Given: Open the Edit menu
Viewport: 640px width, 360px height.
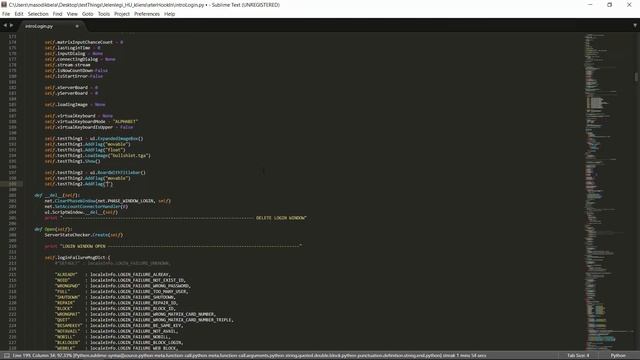Looking at the screenshot, I should (19, 14).
